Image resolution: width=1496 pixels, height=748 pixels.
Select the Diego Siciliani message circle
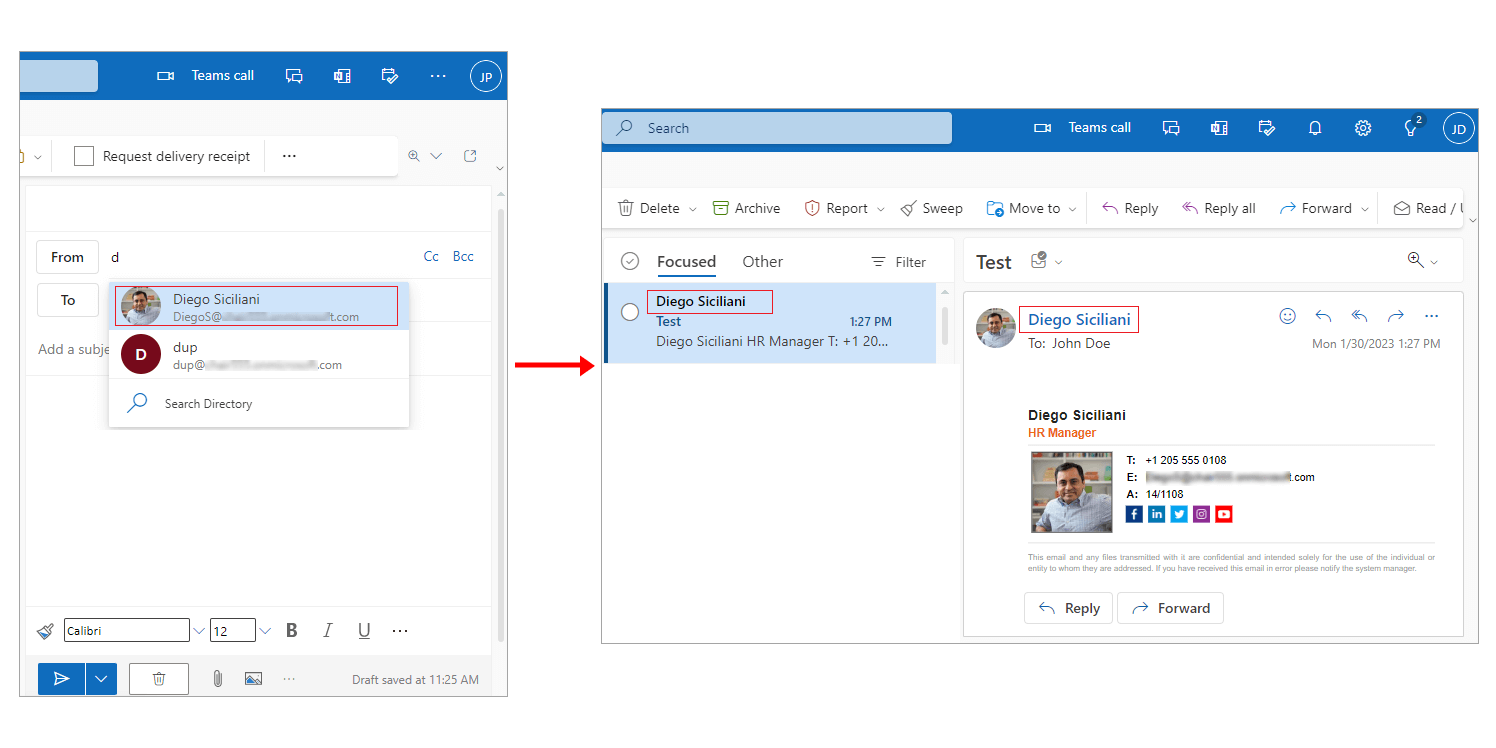630,312
